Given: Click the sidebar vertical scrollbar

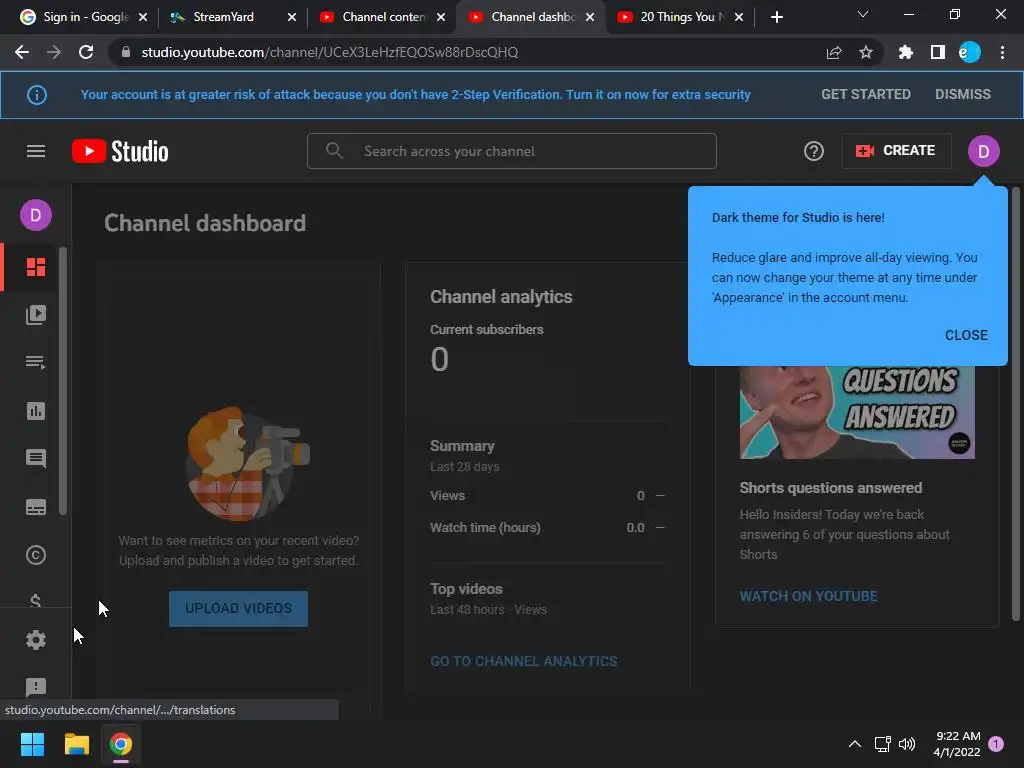Looking at the screenshot, I should [63, 381].
